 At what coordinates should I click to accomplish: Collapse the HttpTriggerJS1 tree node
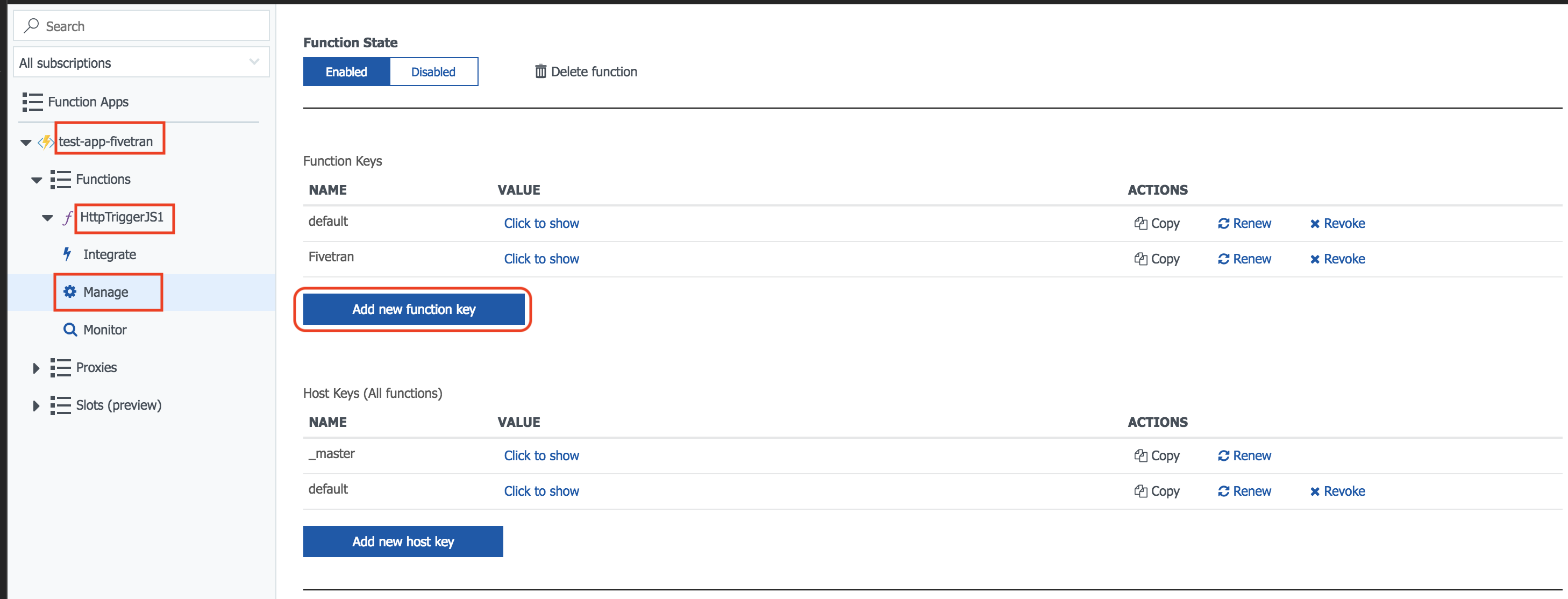47,218
